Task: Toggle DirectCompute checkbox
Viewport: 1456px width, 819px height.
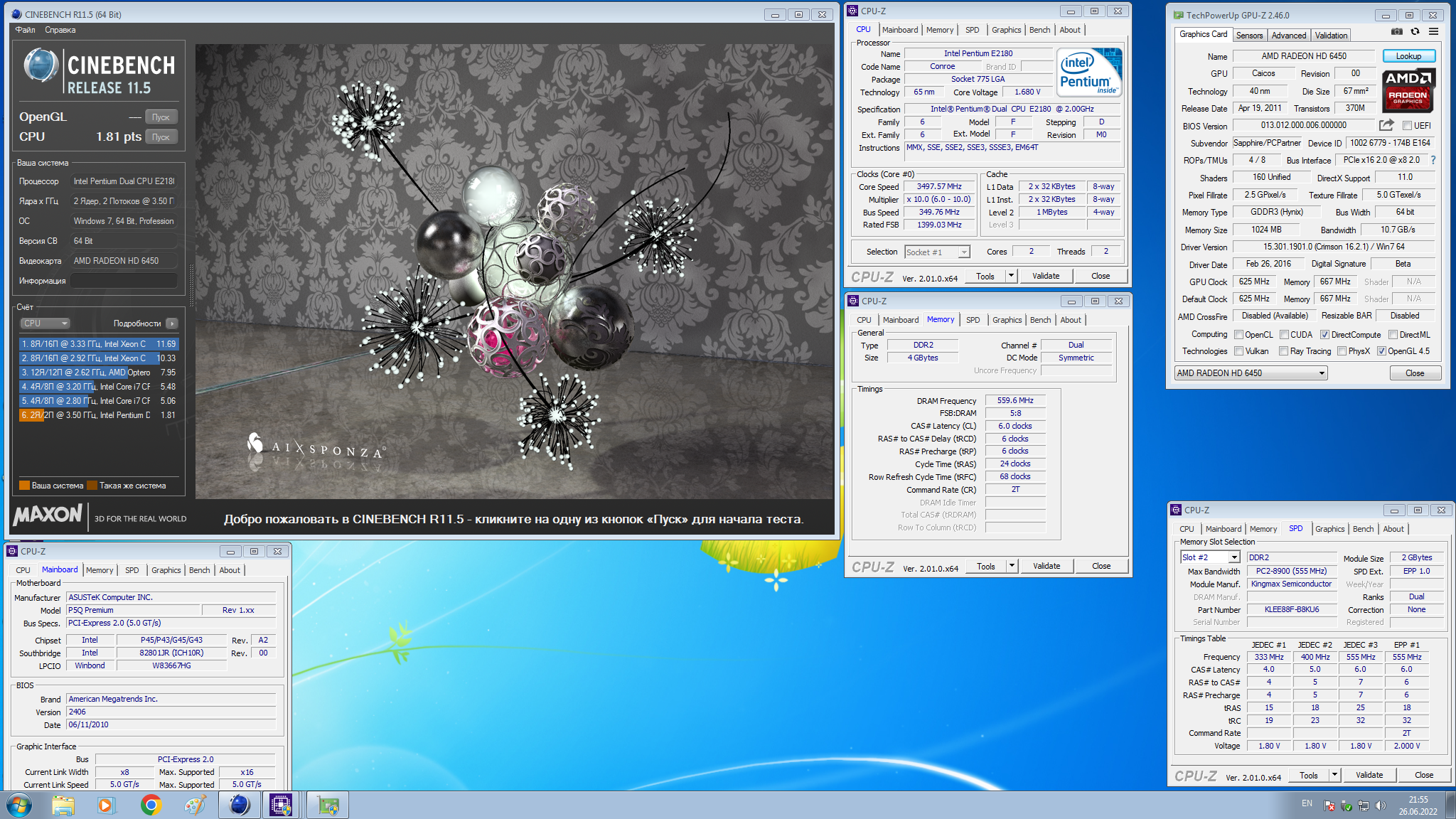Action: point(1324,335)
